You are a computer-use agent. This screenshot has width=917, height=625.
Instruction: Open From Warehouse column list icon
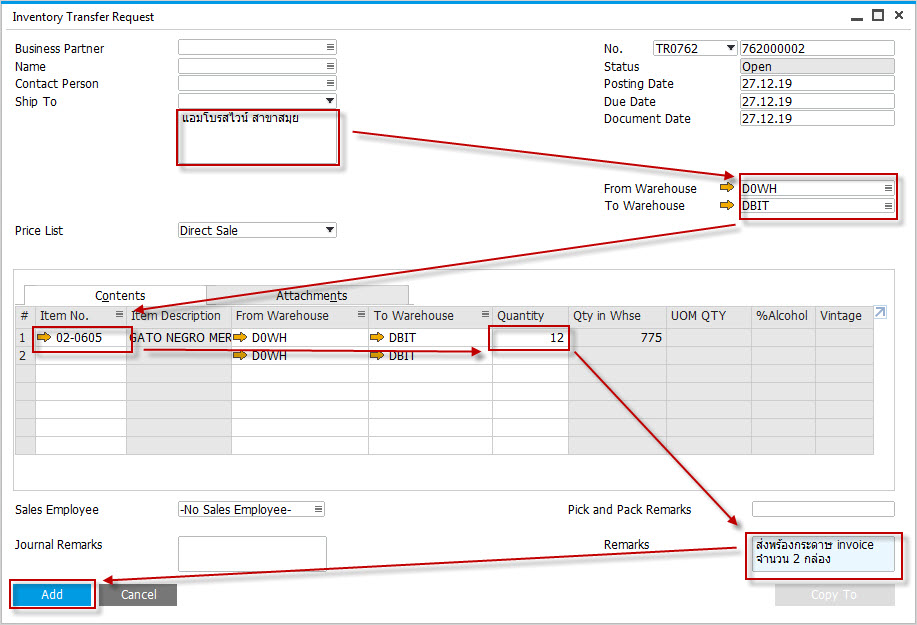(x=361, y=315)
